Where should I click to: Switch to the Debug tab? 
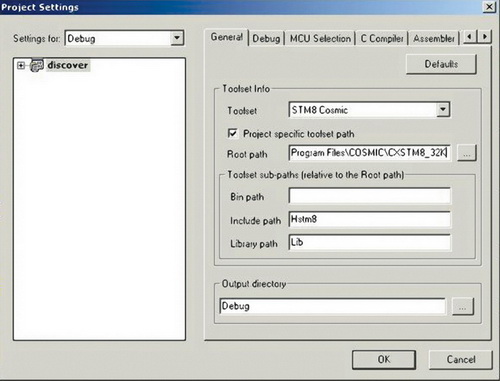(266, 38)
